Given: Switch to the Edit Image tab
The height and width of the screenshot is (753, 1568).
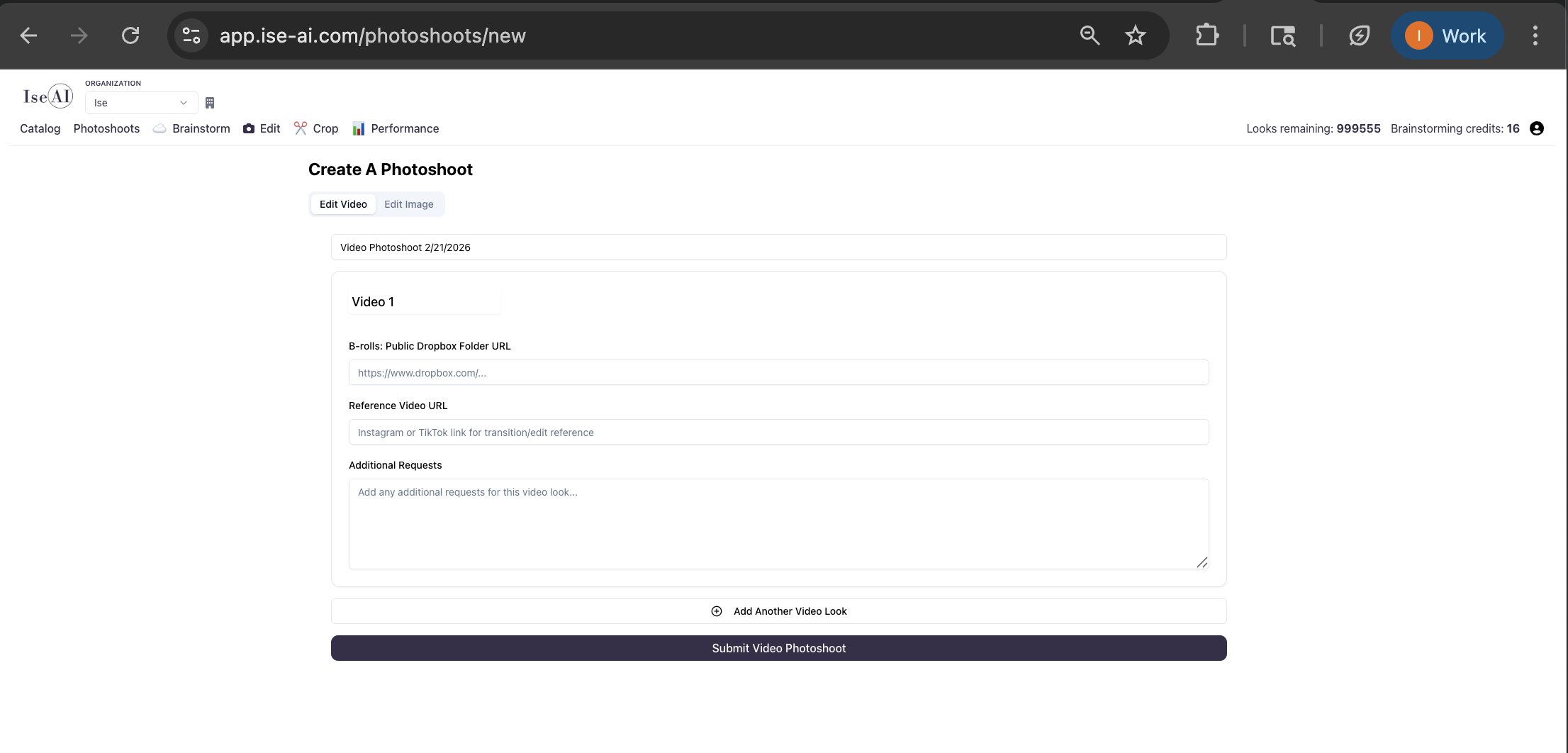Looking at the screenshot, I should pyautogui.click(x=408, y=204).
